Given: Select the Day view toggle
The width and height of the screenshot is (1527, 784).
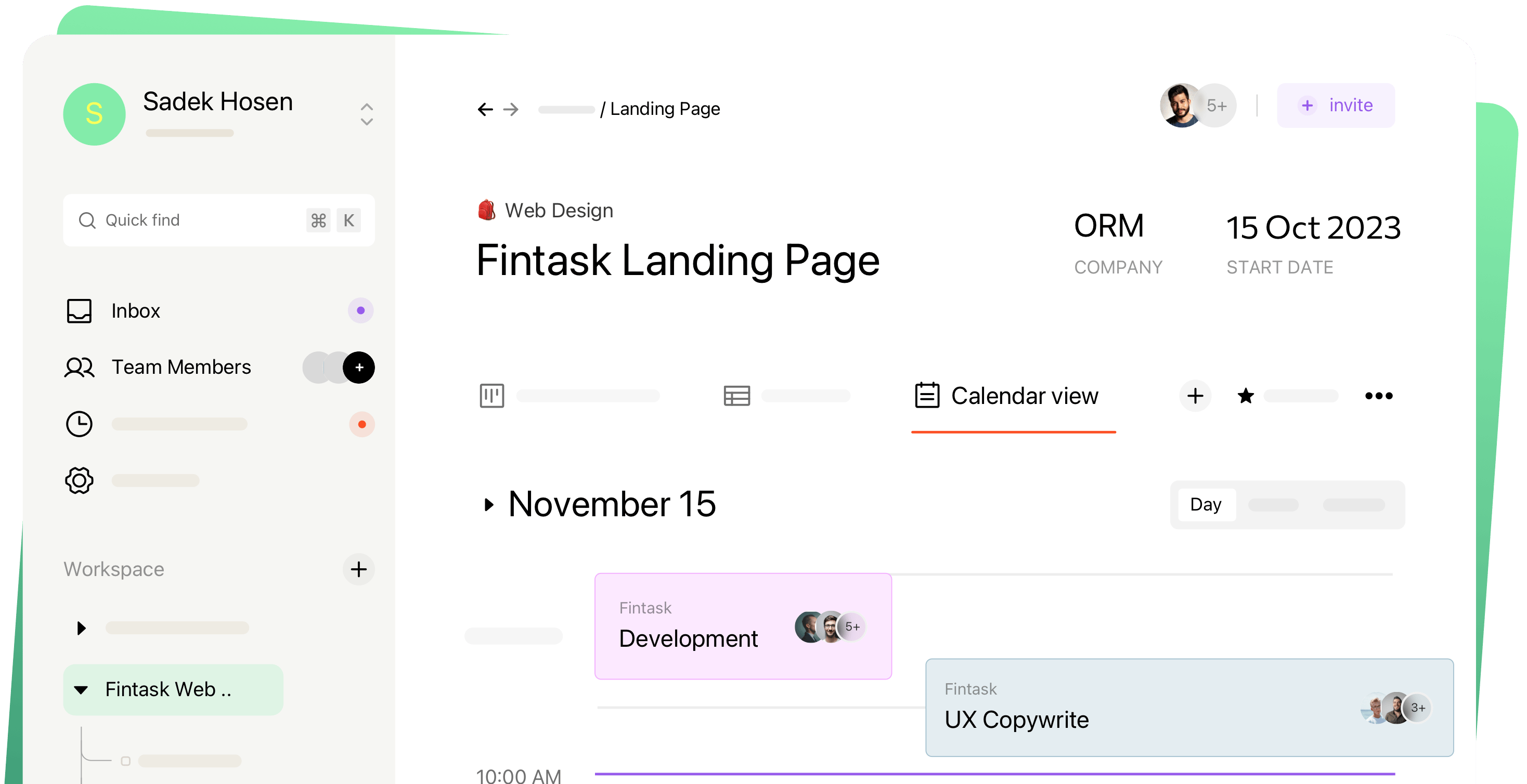Looking at the screenshot, I should pos(1206,505).
